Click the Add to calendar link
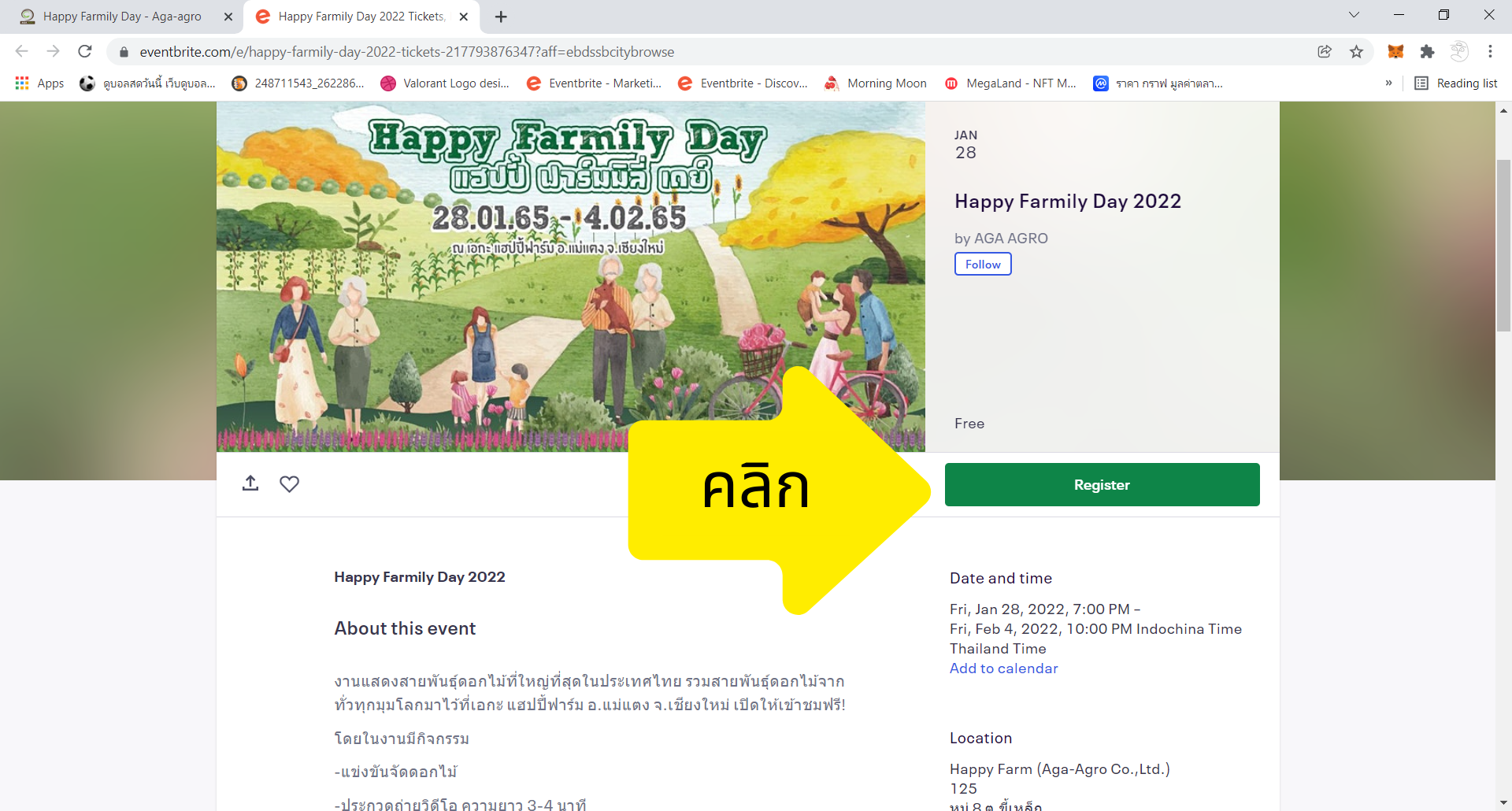 coord(1003,668)
